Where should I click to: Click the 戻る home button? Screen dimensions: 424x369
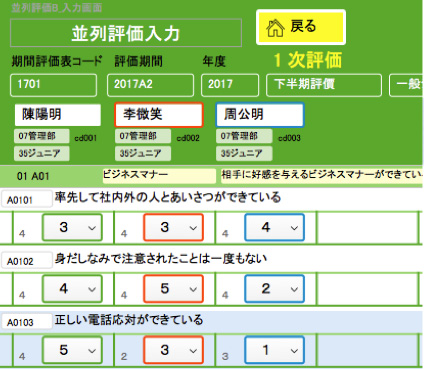coord(301,27)
